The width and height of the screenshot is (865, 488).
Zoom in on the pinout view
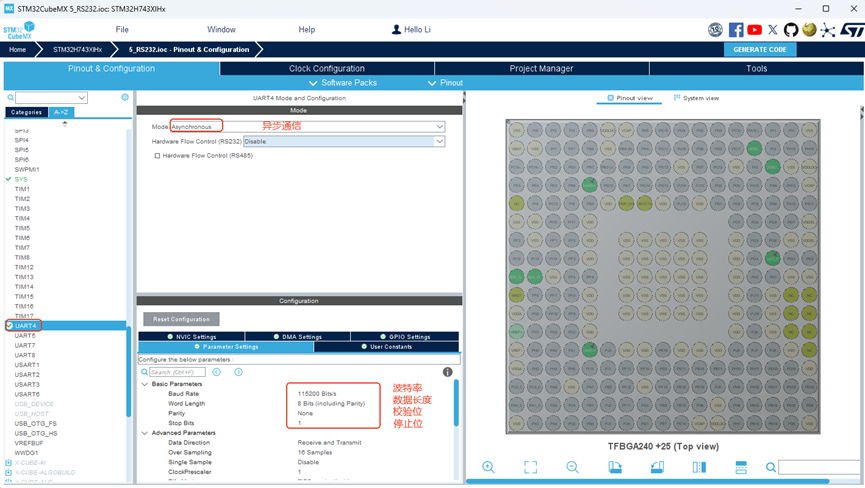(488, 467)
